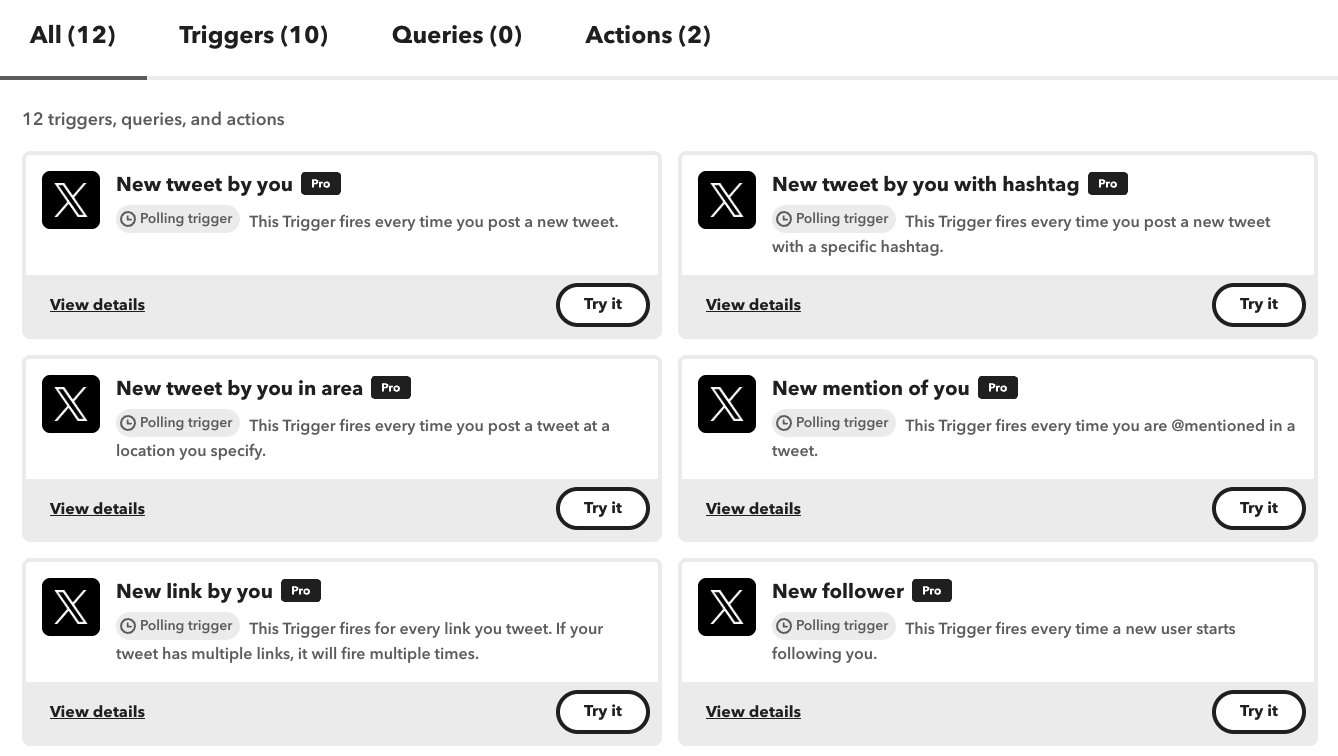Click X icon for New tweet with hashtag

727,200
